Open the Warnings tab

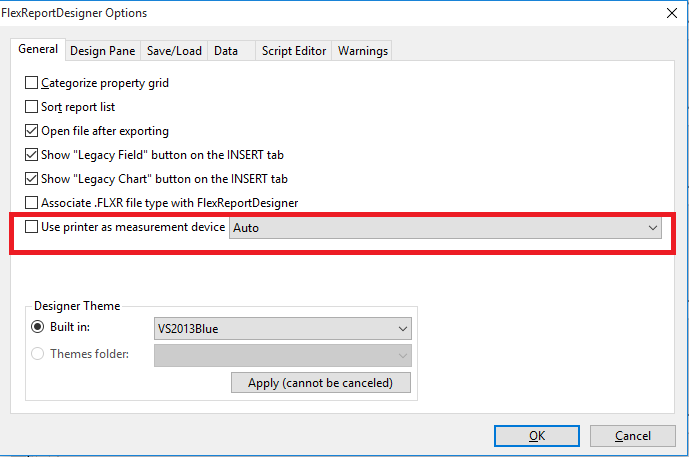(363, 51)
